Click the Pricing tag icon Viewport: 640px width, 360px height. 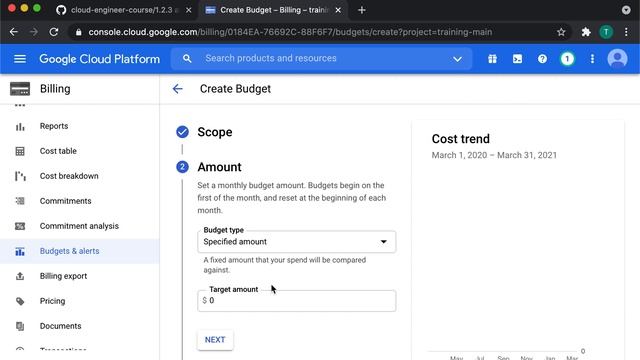pyautogui.click(x=20, y=301)
